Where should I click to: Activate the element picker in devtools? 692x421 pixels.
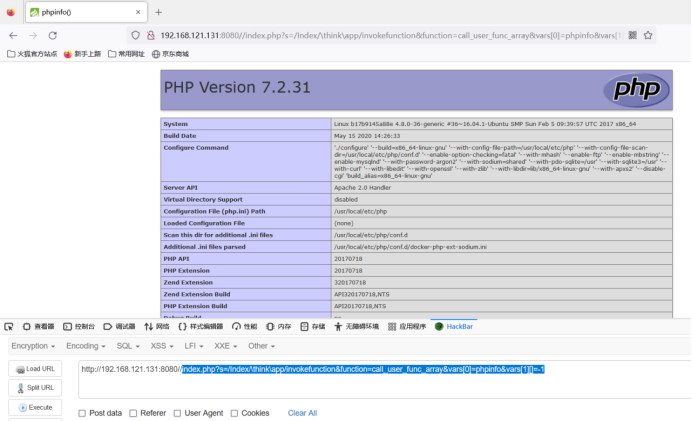point(9,327)
